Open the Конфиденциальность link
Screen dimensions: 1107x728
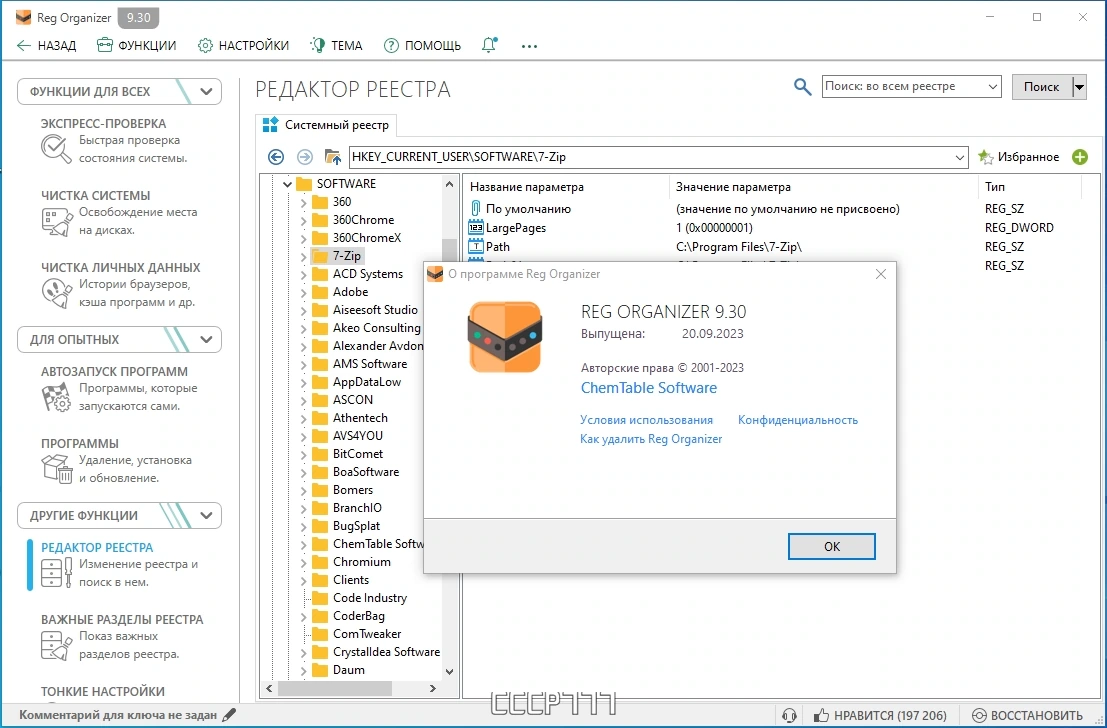pos(798,420)
